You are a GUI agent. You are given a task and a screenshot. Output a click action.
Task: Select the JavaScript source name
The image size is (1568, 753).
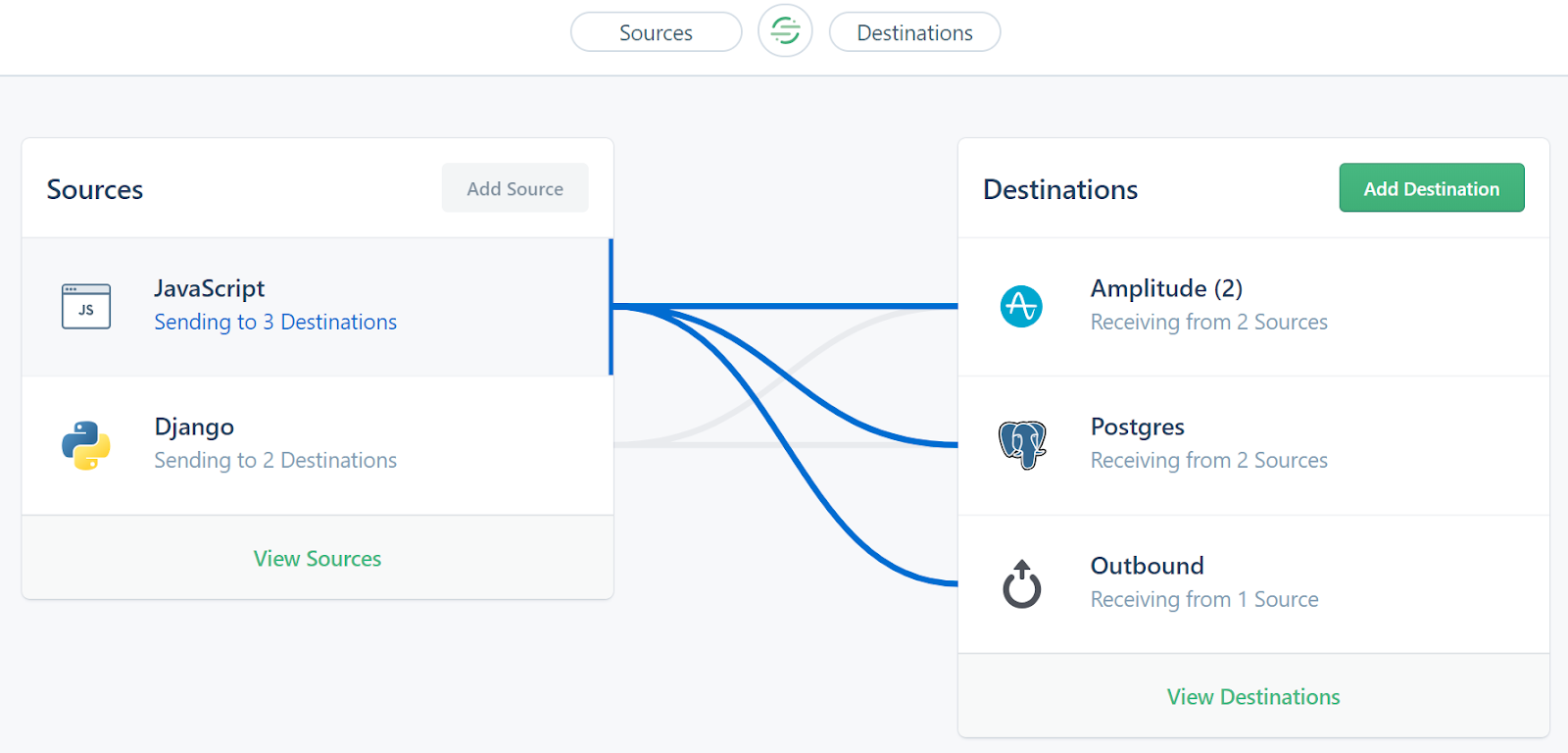tap(209, 288)
